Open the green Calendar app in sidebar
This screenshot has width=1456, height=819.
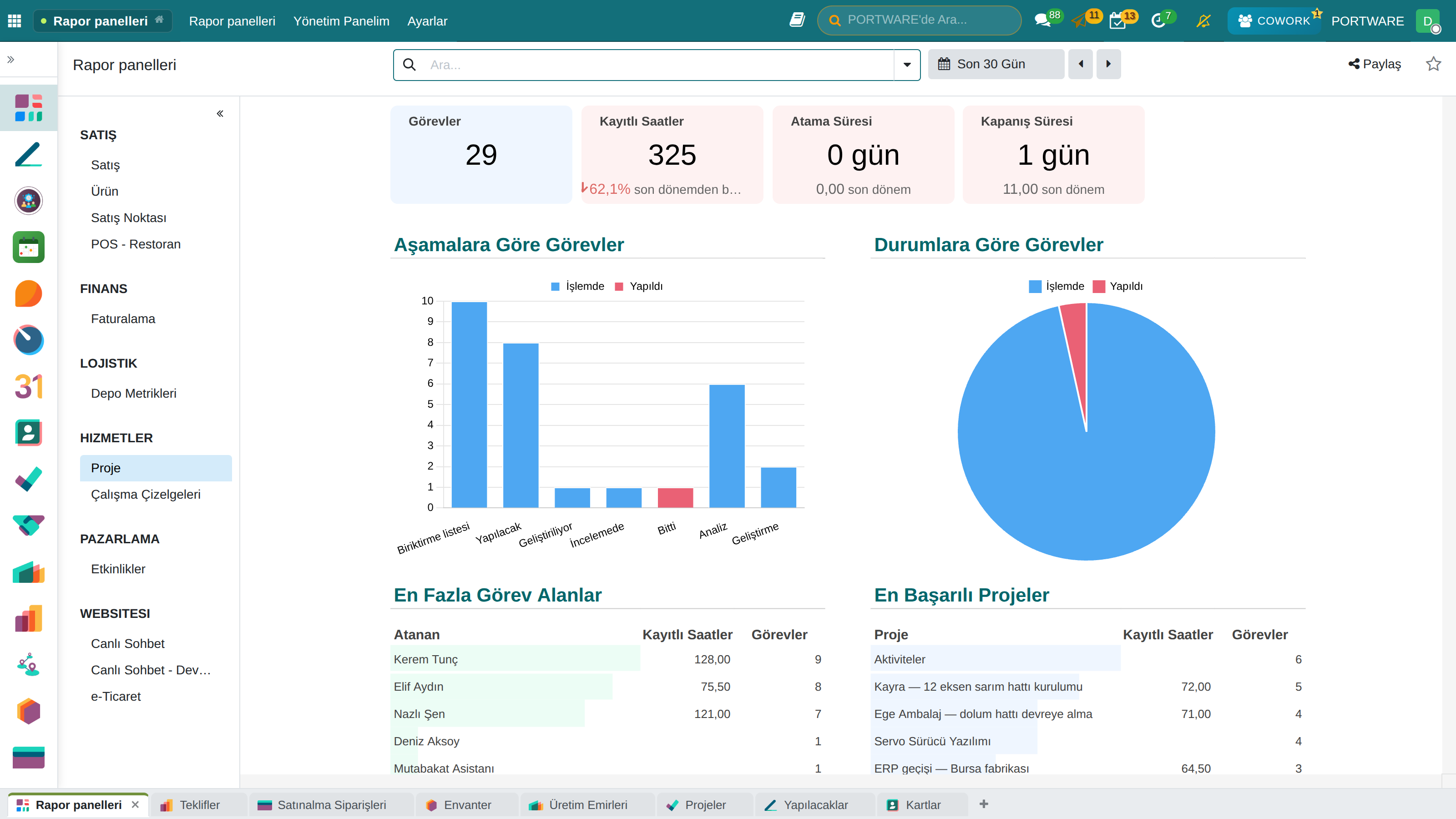28,247
